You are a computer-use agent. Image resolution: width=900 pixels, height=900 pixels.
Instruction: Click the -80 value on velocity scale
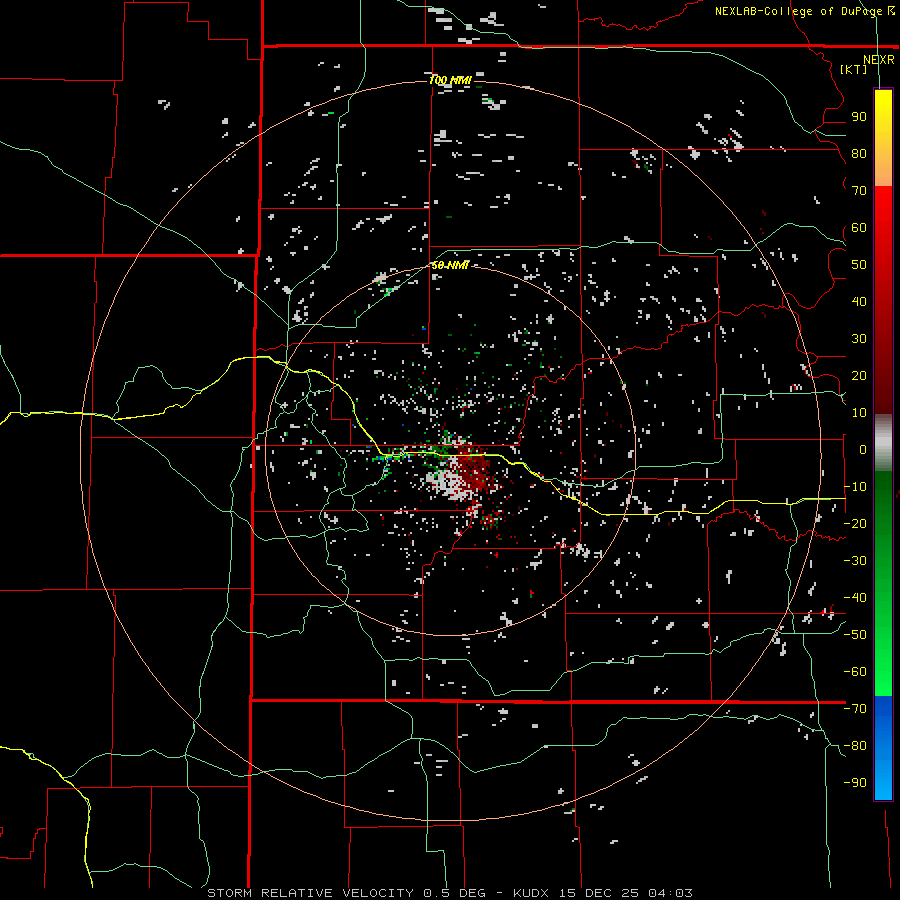[855, 746]
